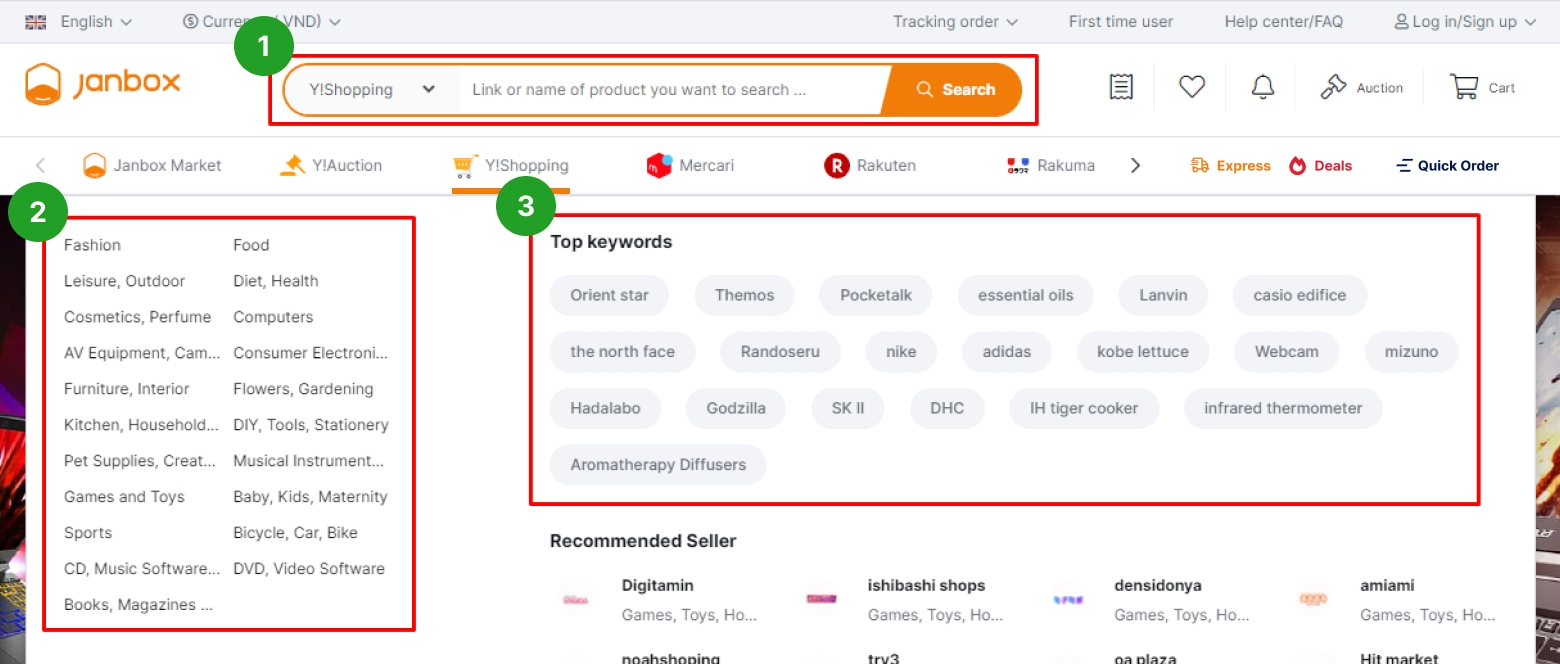The image size is (1560, 664).
Task: Open the order list clipboard icon
Action: pyautogui.click(x=1121, y=88)
